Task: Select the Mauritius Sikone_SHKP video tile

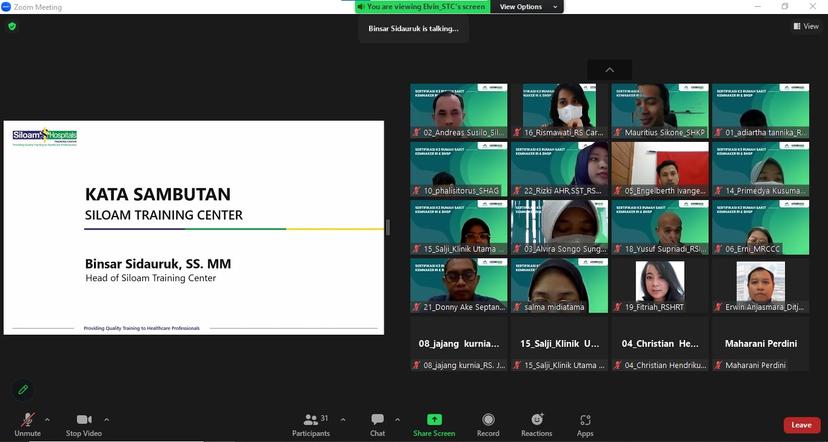Action: pyautogui.click(x=660, y=111)
